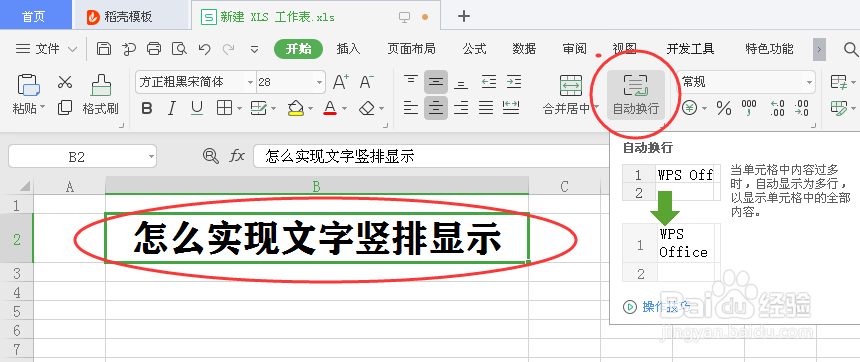Screen dimensions: 860x362
Task: Expand the Name Box B2 dropdown
Action: [x=151, y=157]
